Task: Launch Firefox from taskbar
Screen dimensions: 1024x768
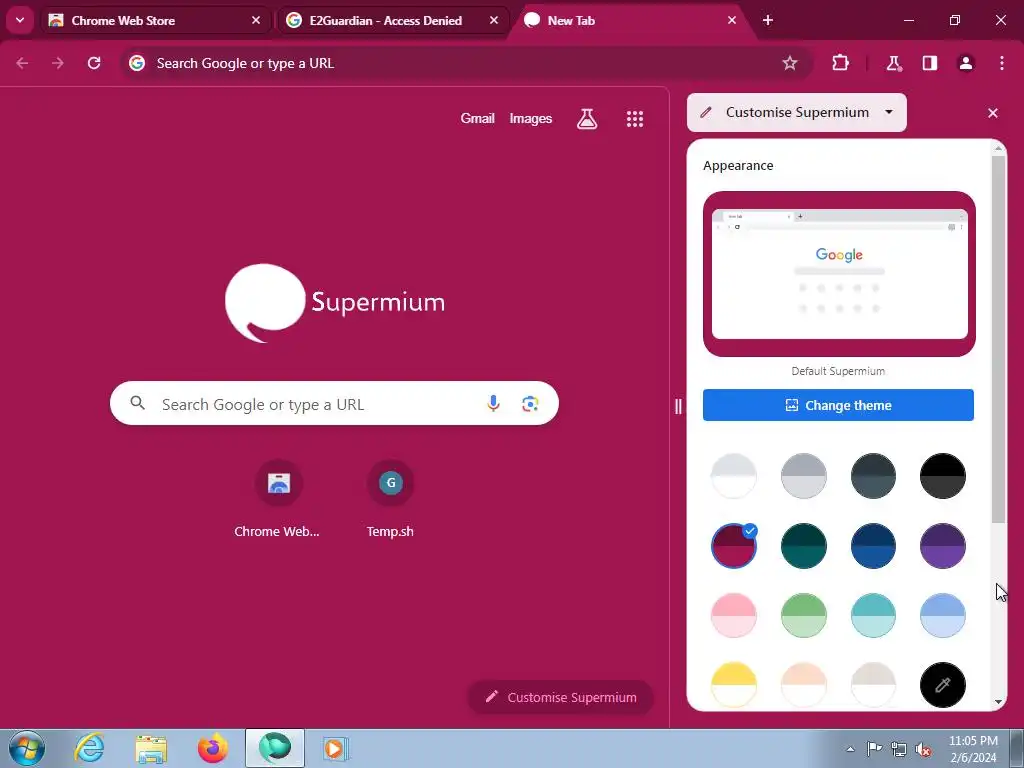Action: (213, 748)
